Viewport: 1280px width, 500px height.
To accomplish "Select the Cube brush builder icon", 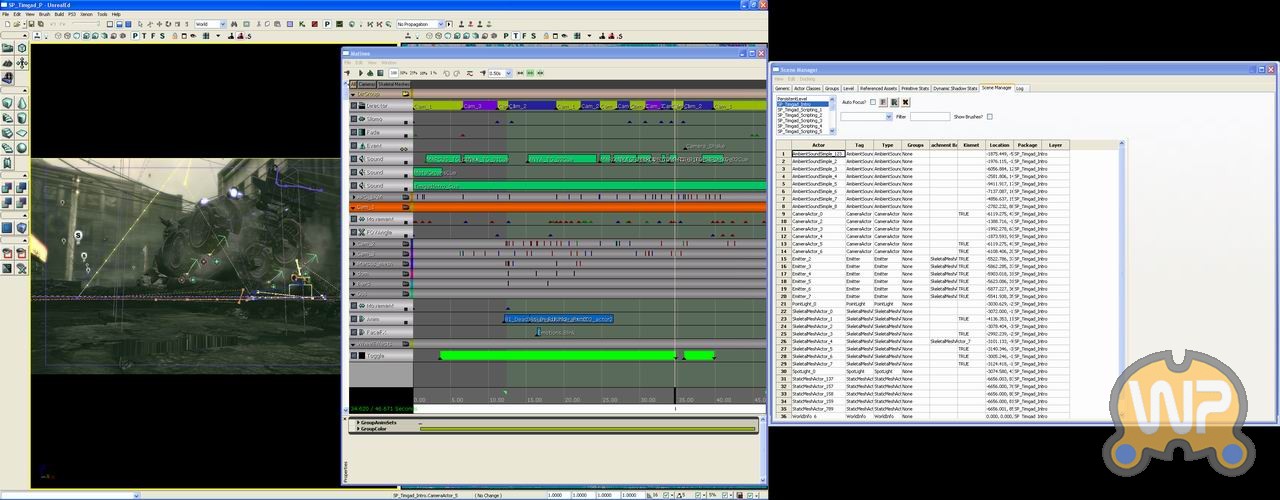I will (x=7, y=103).
